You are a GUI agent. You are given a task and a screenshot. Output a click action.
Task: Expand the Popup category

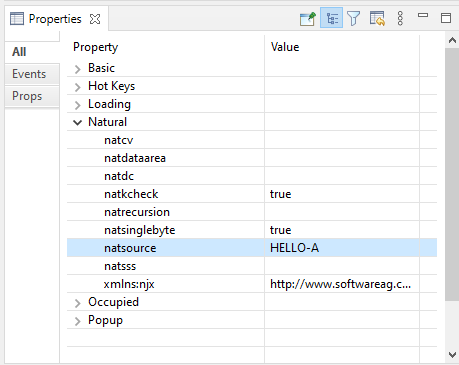point(78,321)
